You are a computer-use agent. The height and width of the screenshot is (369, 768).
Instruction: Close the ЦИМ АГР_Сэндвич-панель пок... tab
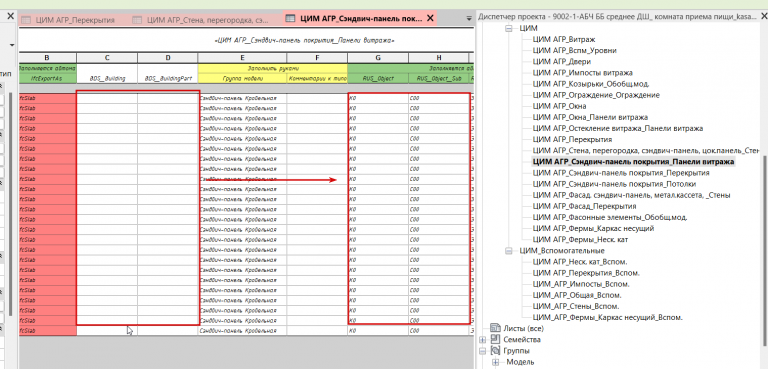431,19
